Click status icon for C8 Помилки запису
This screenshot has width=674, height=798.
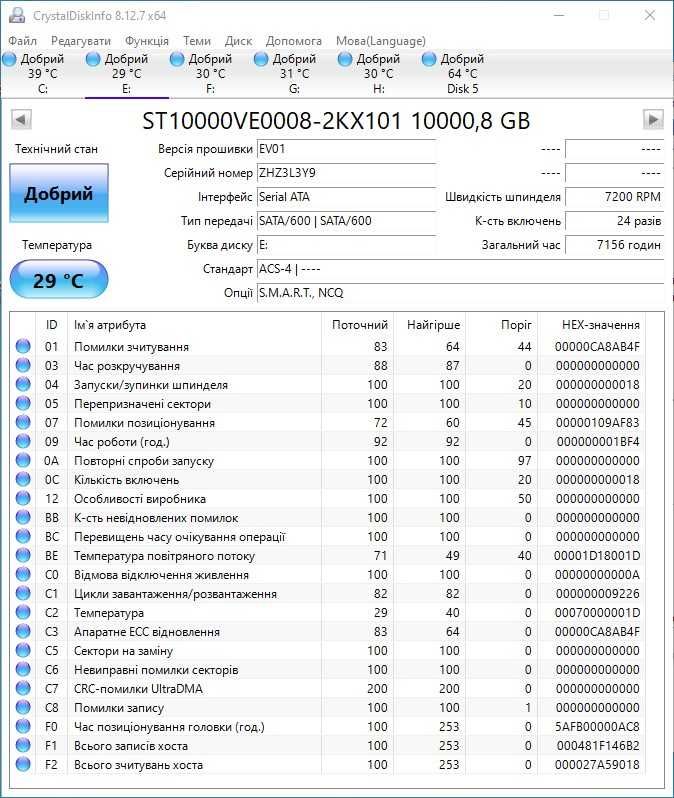point(23,707)
